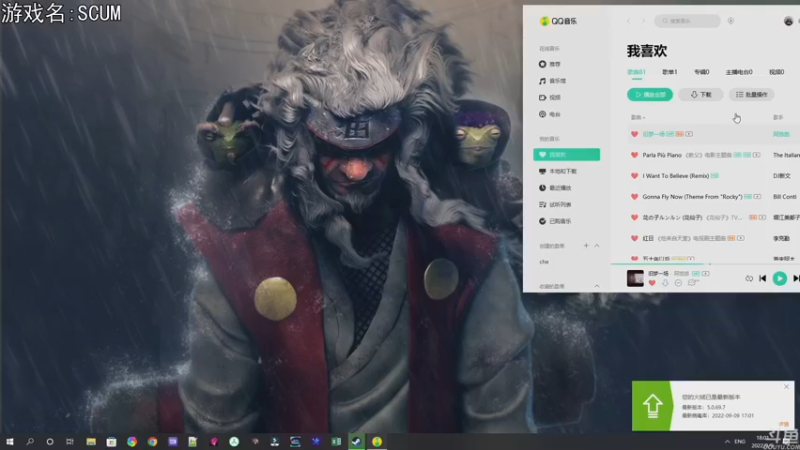Viewport: 800px width, 450px height.
Task: Open artist DJ link on I Want To Believe row
Action: pyautogui.click(x=782, y=176)
